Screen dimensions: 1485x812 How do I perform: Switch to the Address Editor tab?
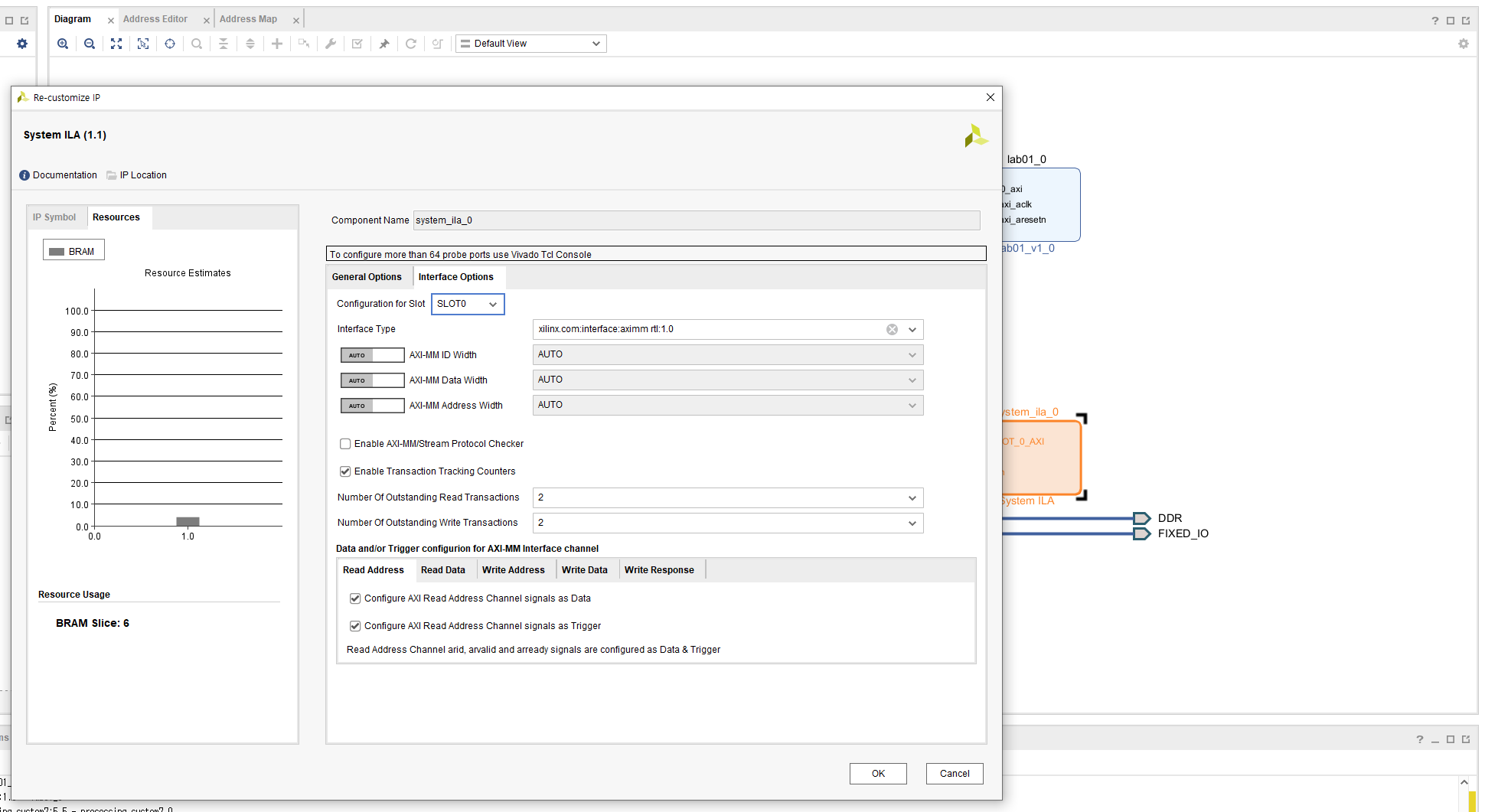click(x=155, y=19)
